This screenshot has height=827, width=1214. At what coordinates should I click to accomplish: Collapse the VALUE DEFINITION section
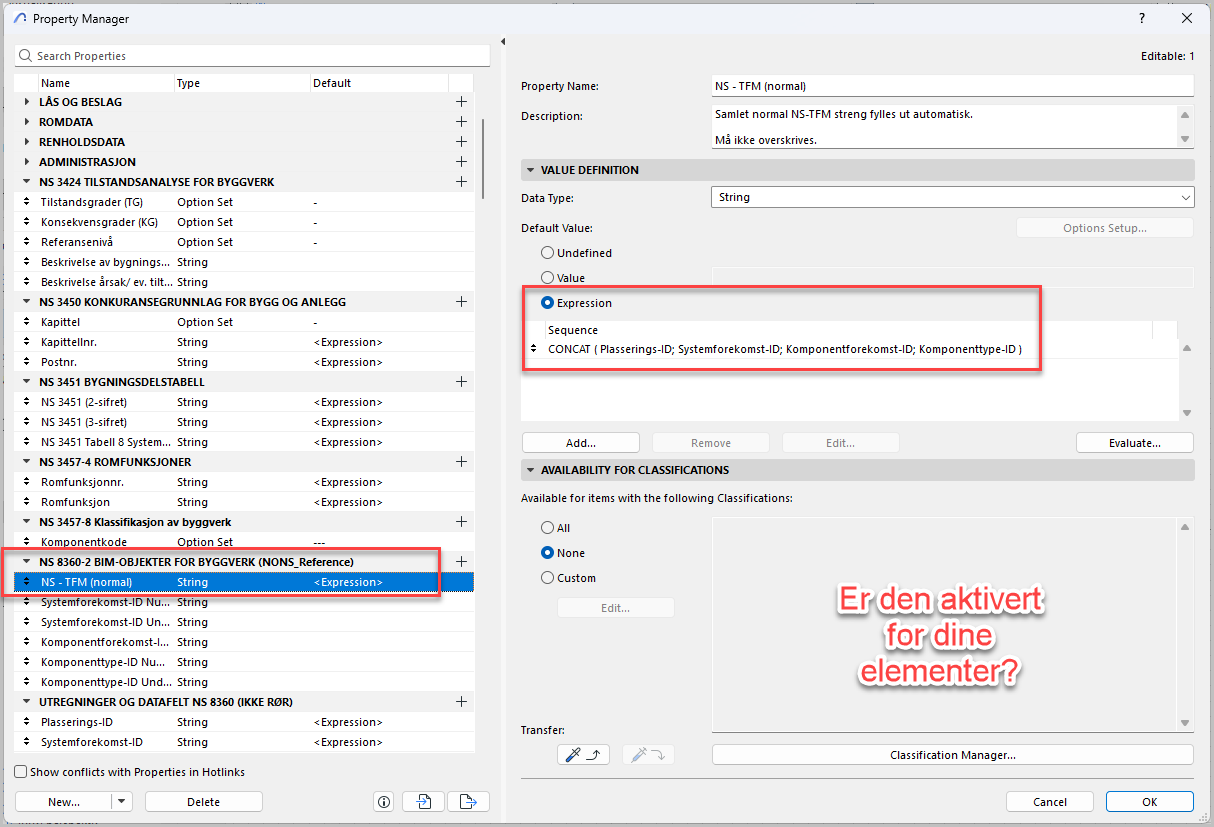click(529, 170)
